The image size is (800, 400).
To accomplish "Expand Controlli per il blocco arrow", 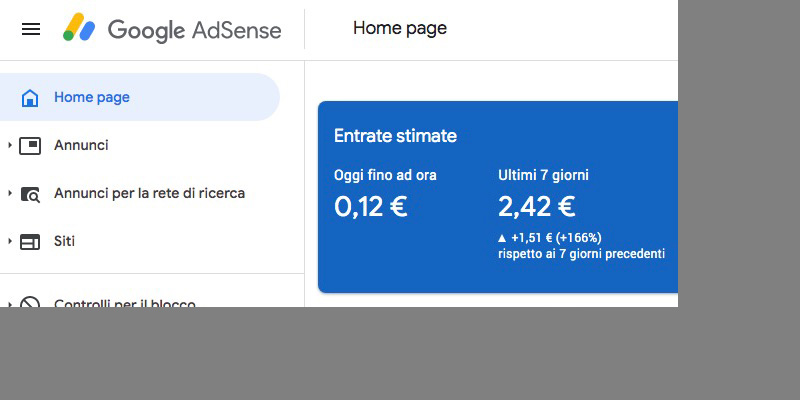I will (x=10, y=304).
